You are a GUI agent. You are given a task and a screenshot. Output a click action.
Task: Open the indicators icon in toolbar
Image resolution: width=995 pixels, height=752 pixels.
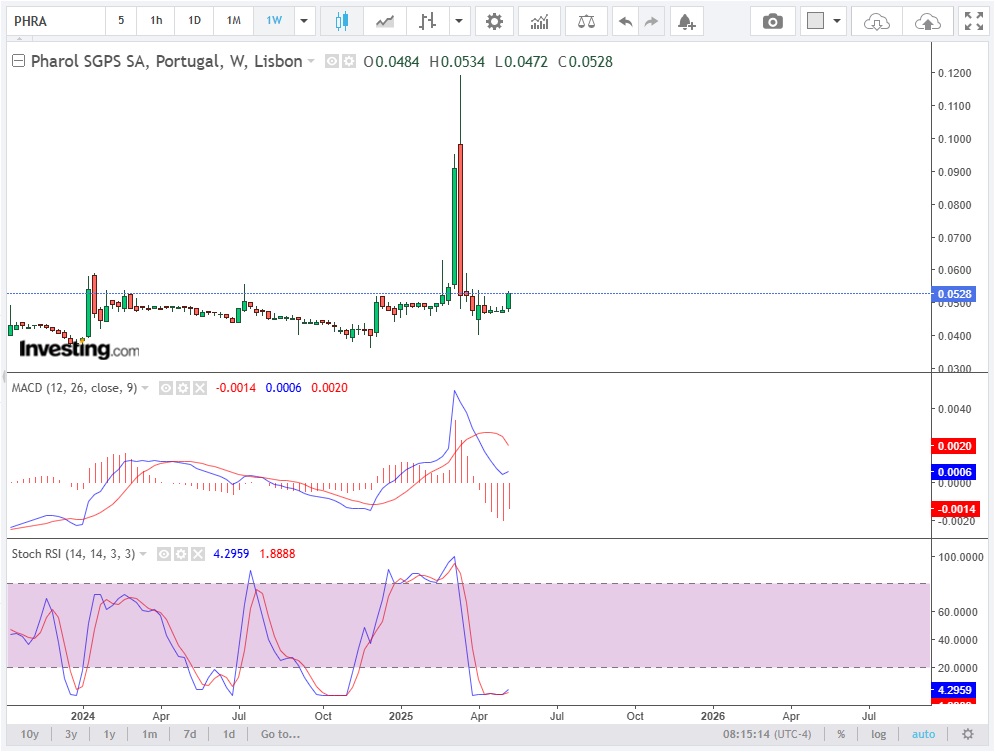pyautogui.click(x=539, y=21)
